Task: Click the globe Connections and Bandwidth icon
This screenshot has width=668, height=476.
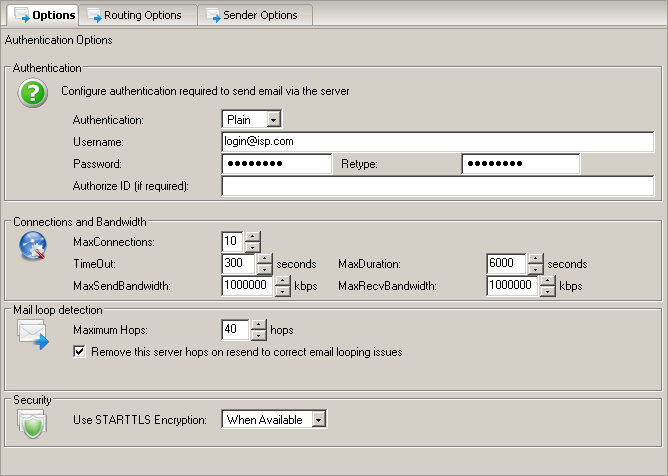Action: [34, 246]
